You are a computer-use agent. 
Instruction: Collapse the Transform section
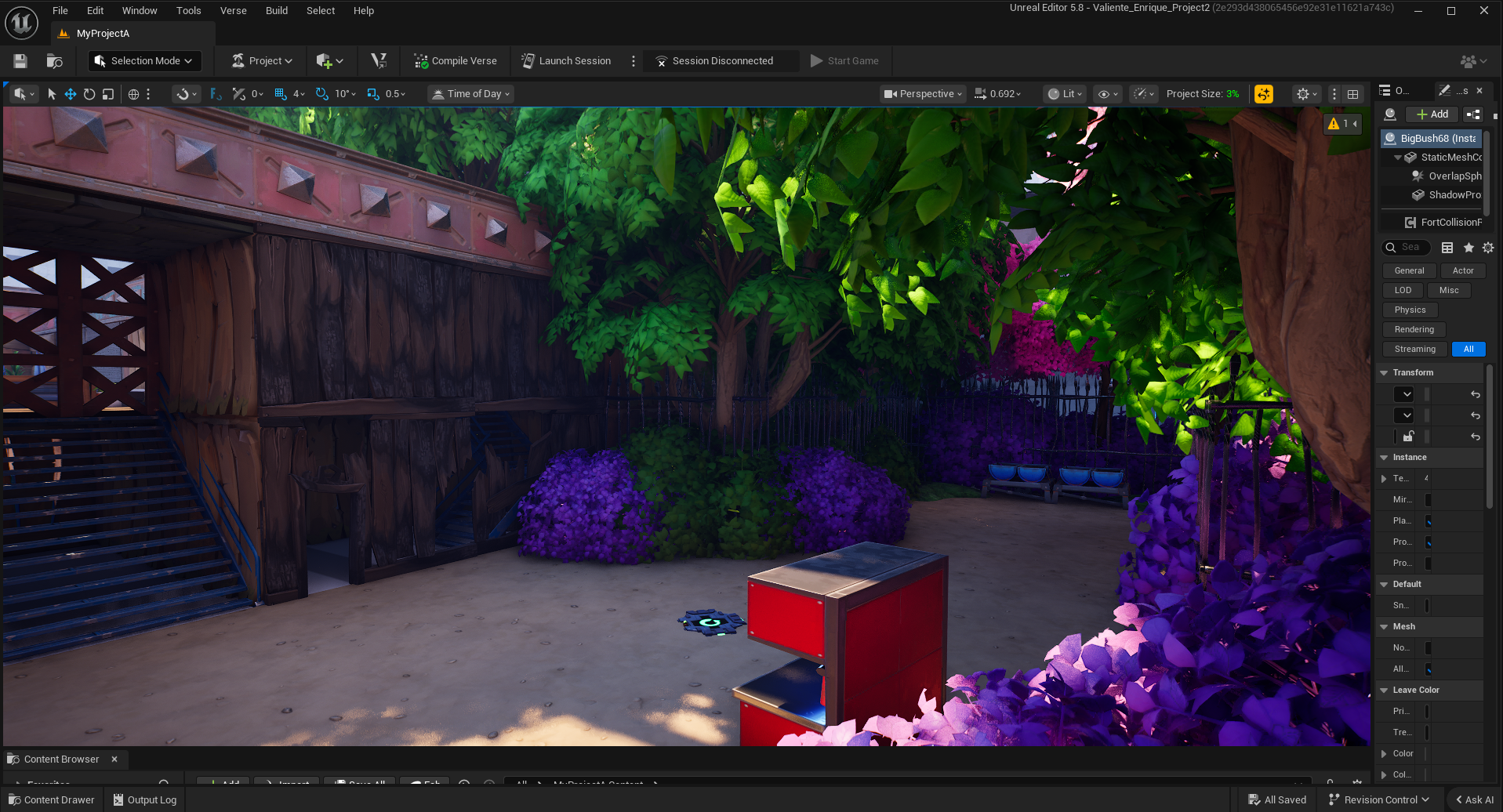tap(1384, 373)
